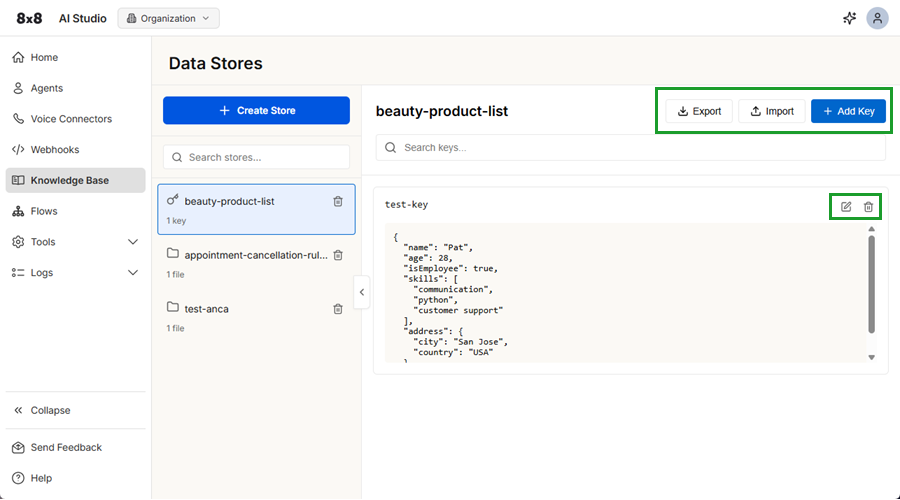Click Import button

(x=772, y=111)
